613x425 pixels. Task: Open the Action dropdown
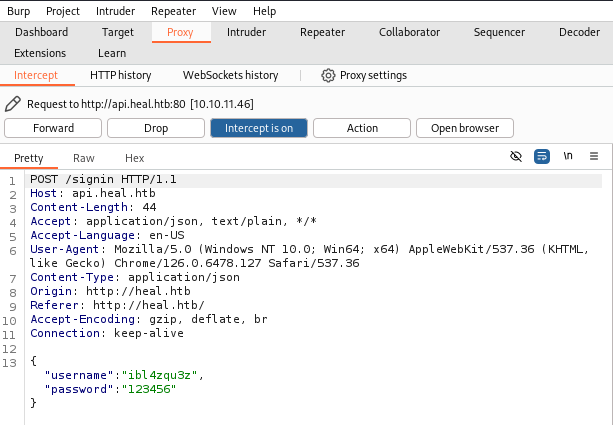(x=362, y=128)
